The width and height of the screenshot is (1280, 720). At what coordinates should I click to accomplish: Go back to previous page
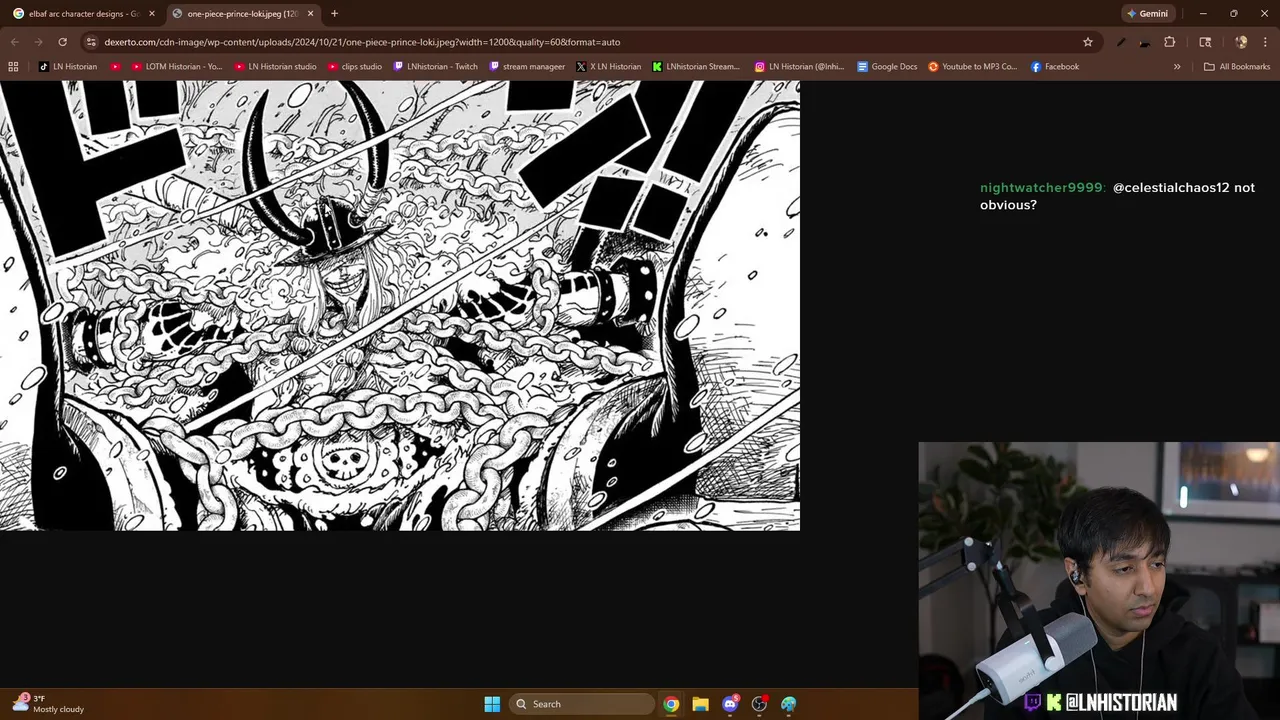pyautogui.click(x=14, y=42)
